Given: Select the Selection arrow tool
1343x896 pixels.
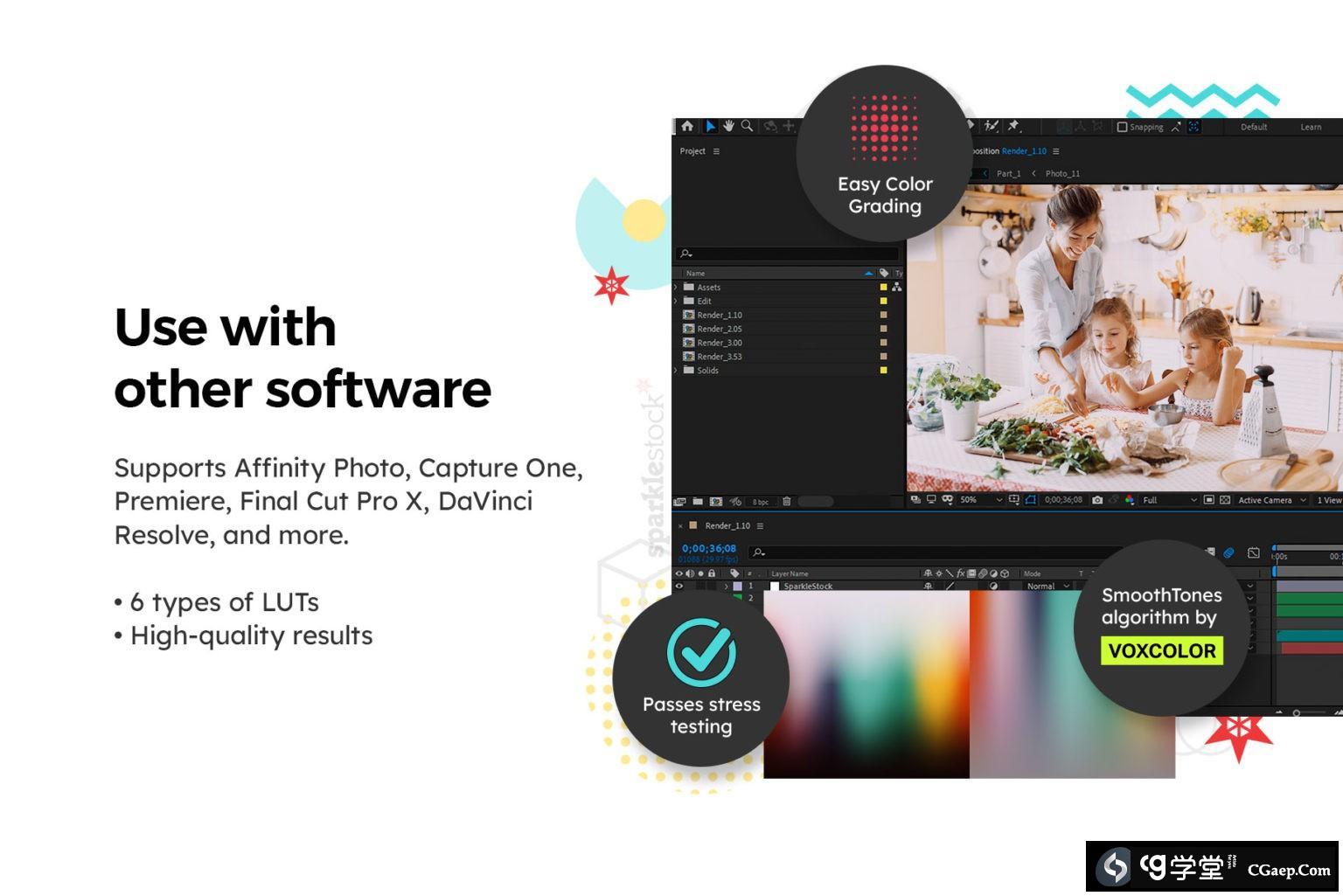Looking at the screenshot, I should (x=710, y=127).
